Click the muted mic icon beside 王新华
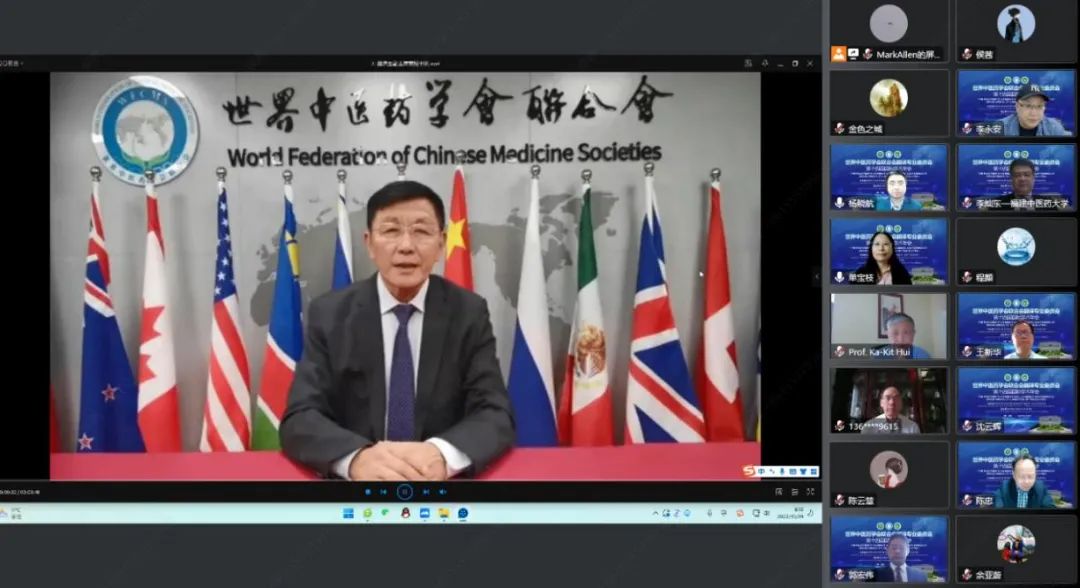Screen dimensions: 1080x588 pos(967,351)
